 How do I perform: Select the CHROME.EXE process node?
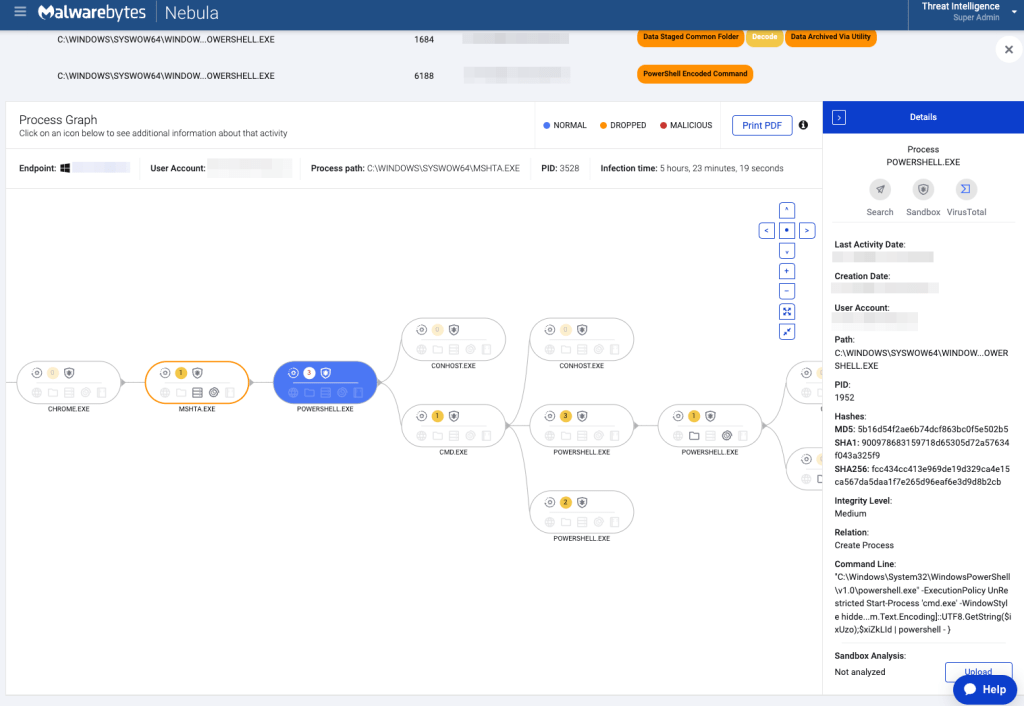pyautogui.click(x=69, y=383)
